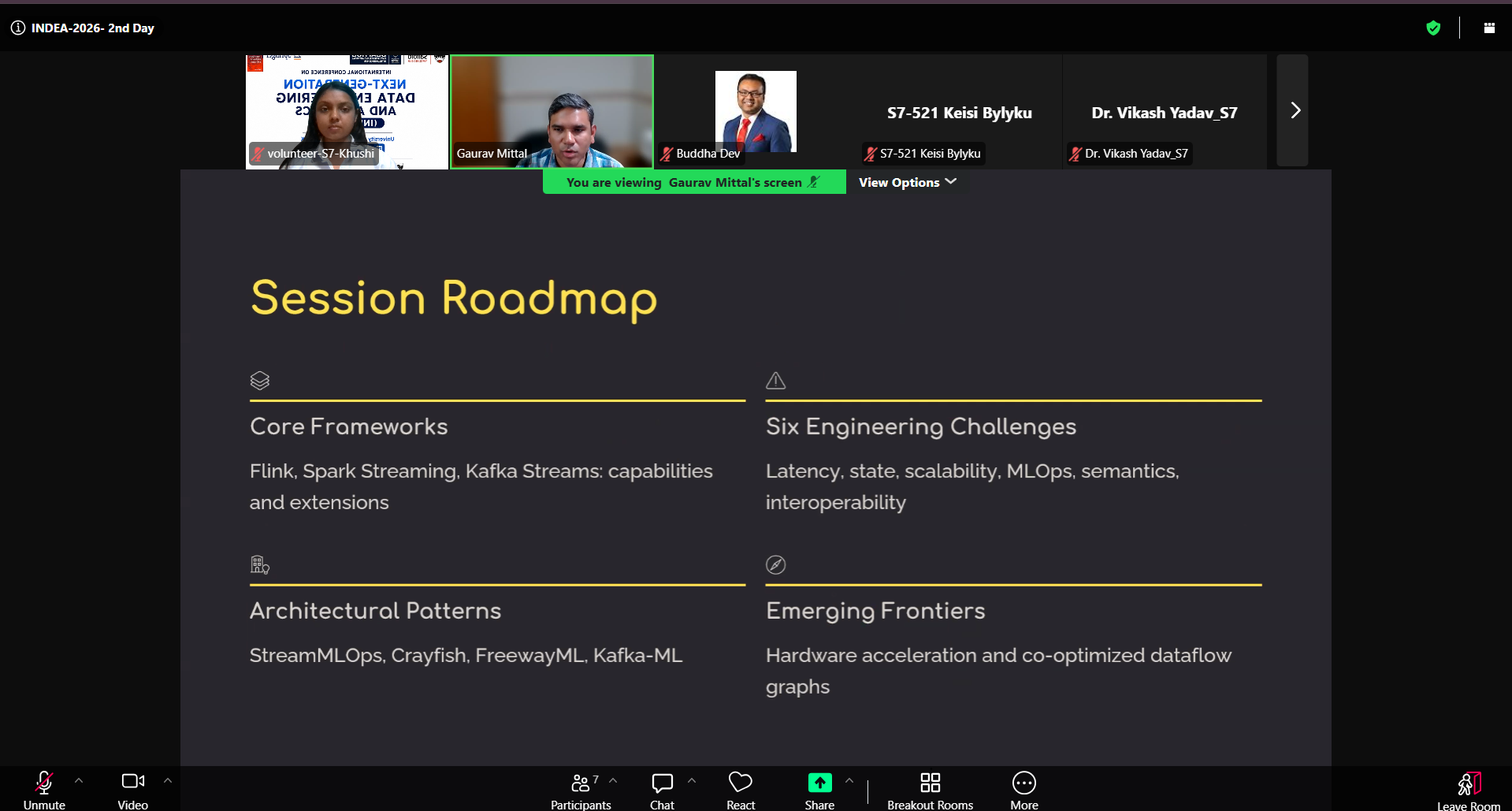Start video with the camera button
Viewport: 1512px width, 811px height.
(132, 790)
